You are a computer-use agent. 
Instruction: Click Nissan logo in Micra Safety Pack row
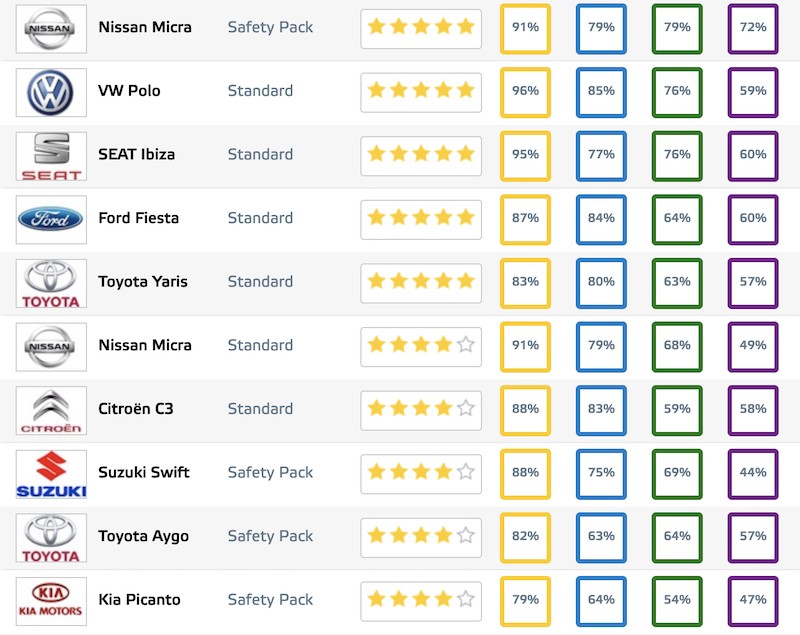51,28
